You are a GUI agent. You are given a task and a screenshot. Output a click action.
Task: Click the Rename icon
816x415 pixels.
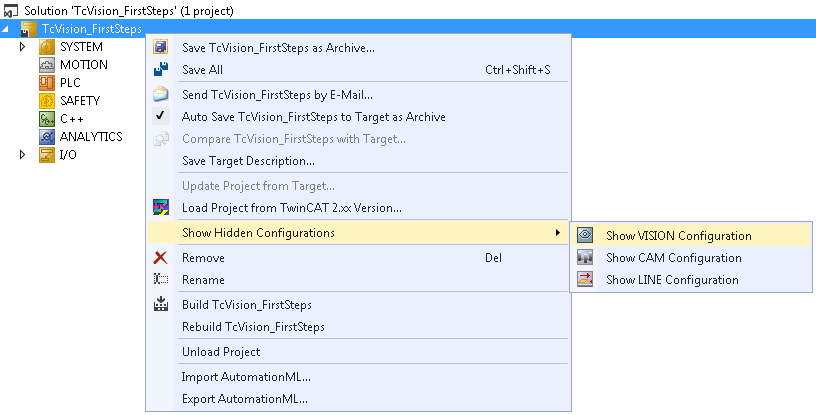(161, 279)
